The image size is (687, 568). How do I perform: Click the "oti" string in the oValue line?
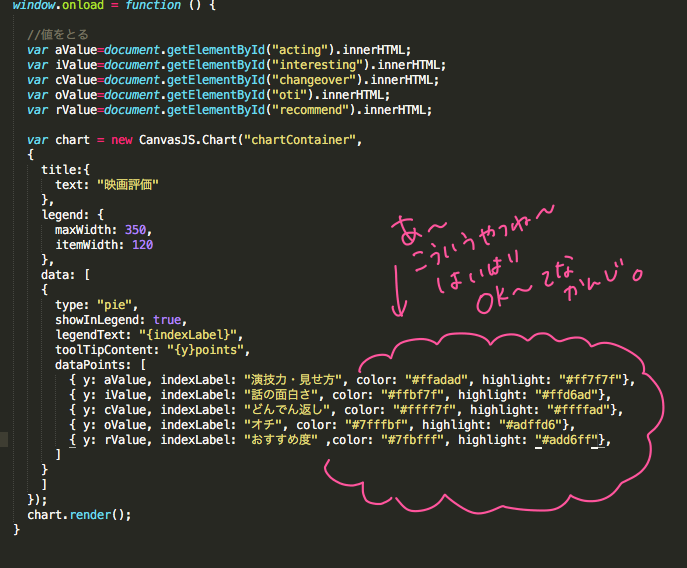point(290,95)
